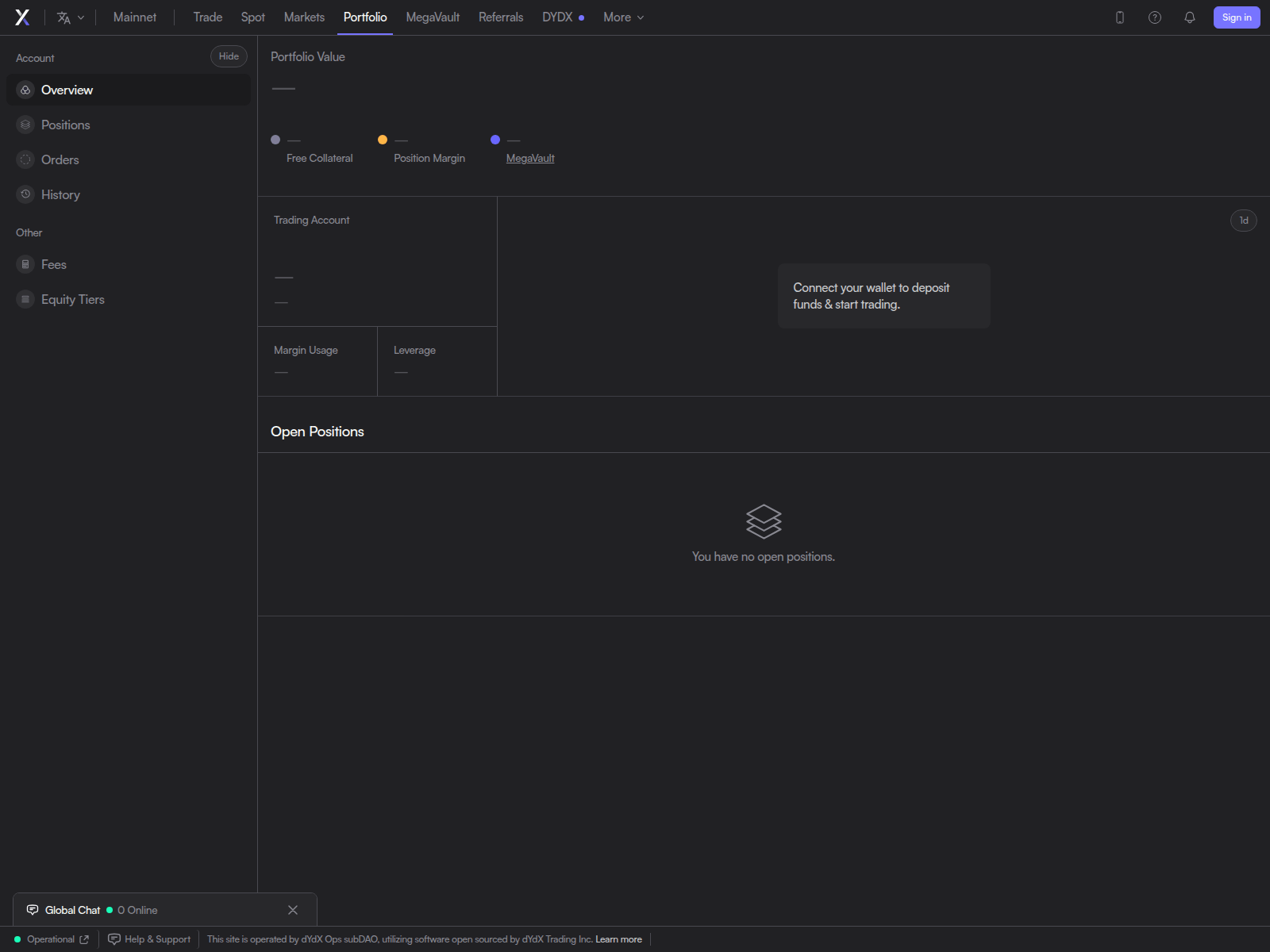Screen dimensions: 1270x952
Task: Click the Orders sidebar icon
Action: pos(25,159)
